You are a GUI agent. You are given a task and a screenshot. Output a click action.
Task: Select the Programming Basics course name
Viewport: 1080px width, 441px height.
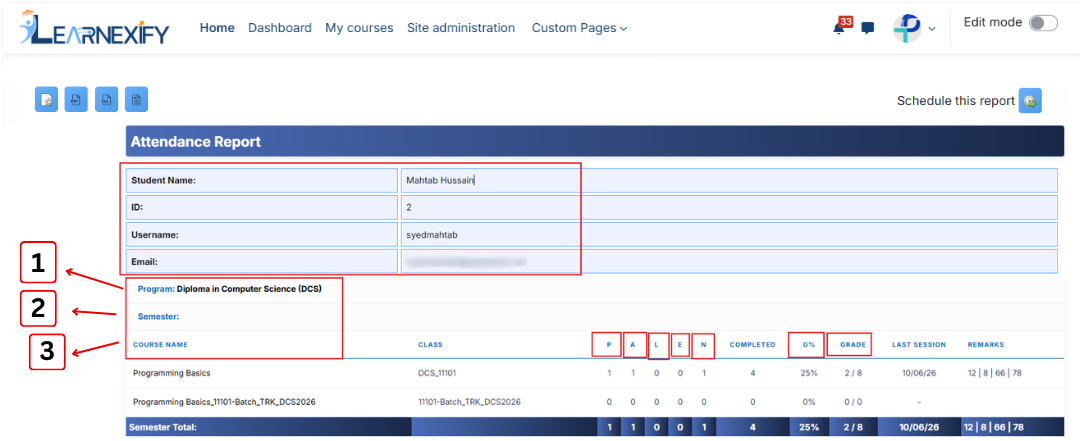point(172,373)
